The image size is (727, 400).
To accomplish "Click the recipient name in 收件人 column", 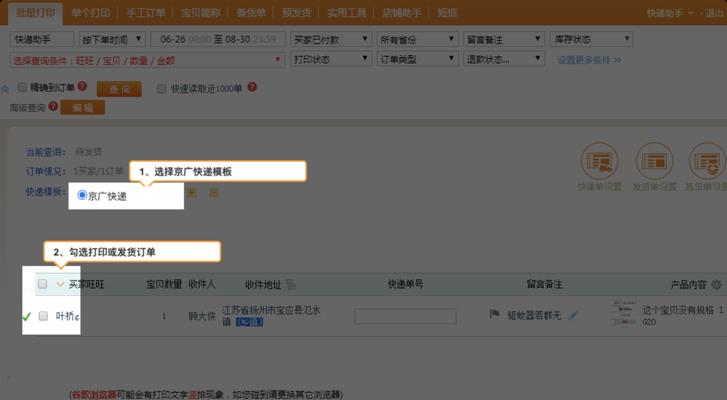I will 202,316.
